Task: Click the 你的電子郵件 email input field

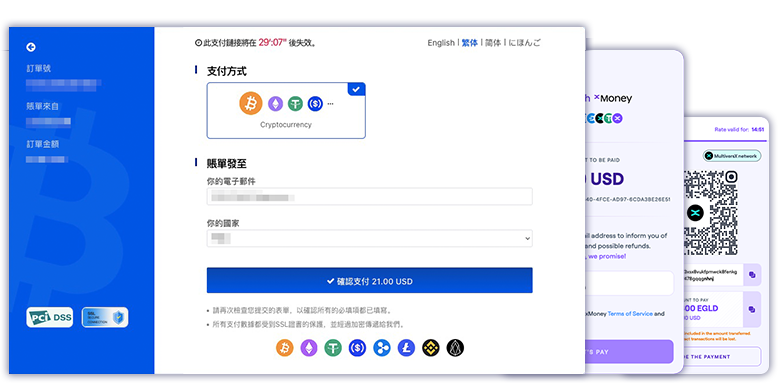Action: (370, 196)
